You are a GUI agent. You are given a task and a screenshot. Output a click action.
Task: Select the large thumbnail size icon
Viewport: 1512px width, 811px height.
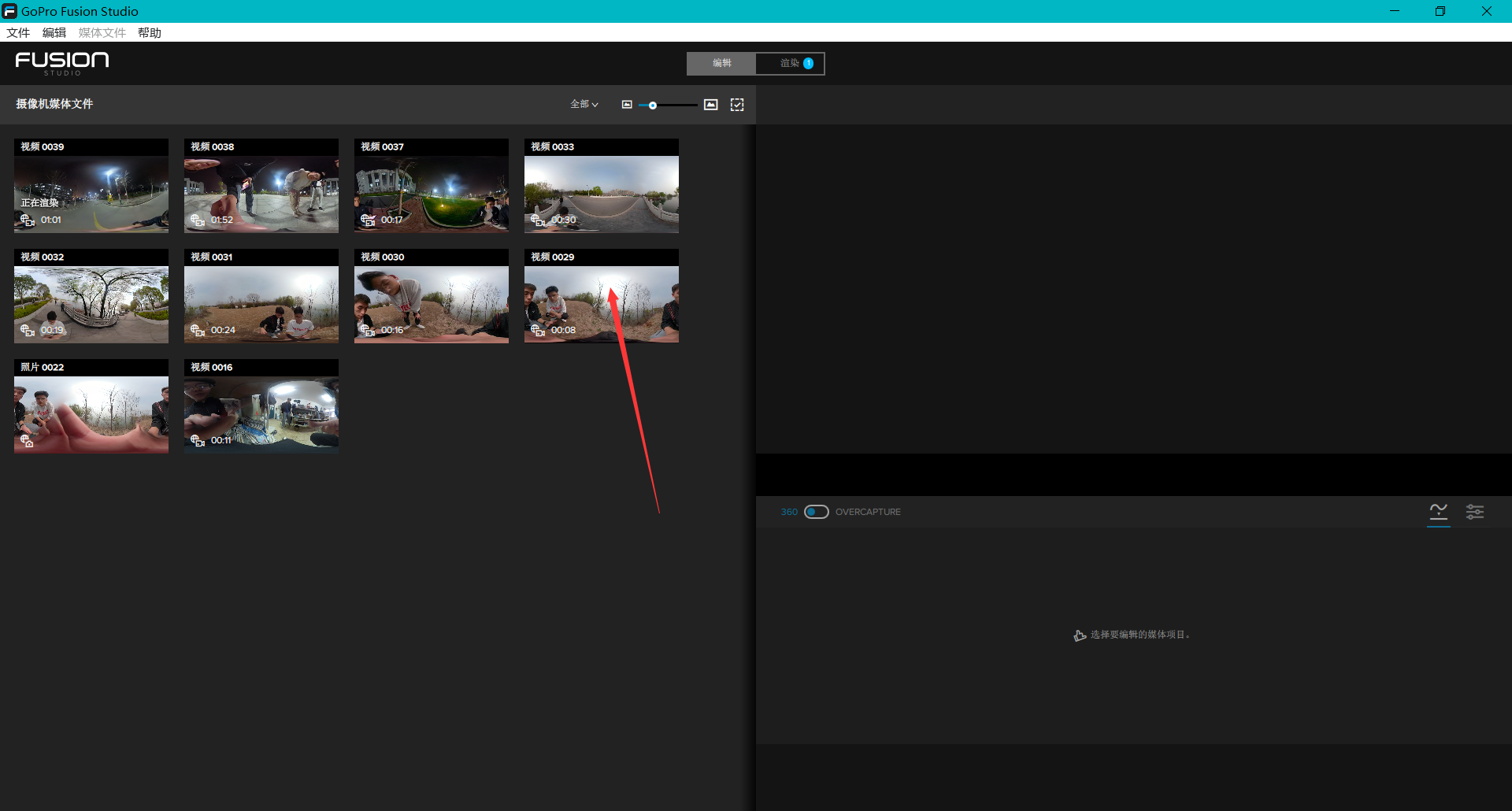711,104
